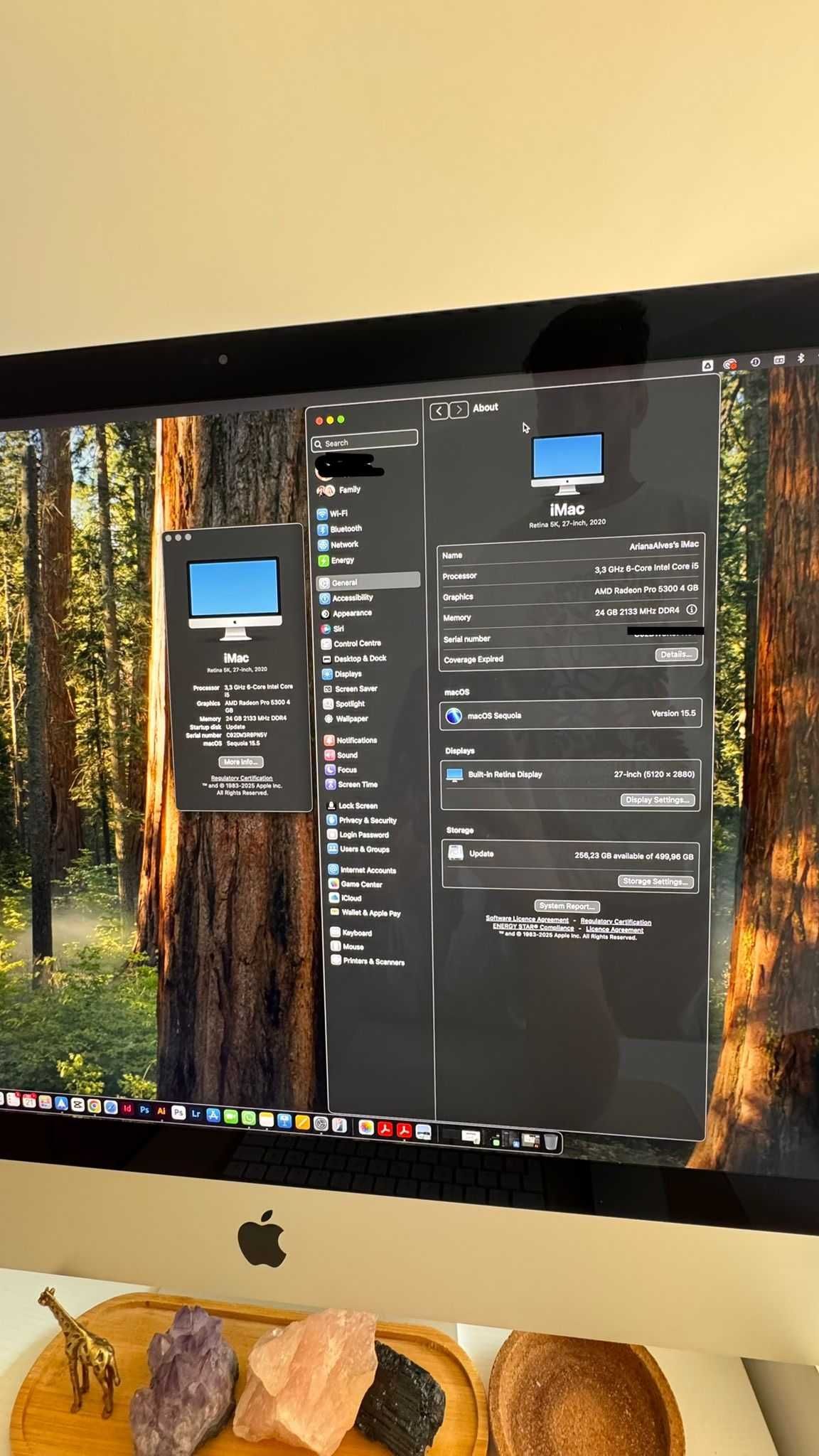Open Display Settings button
Viewport: 819px width, 1456px height.
(658, 800)
